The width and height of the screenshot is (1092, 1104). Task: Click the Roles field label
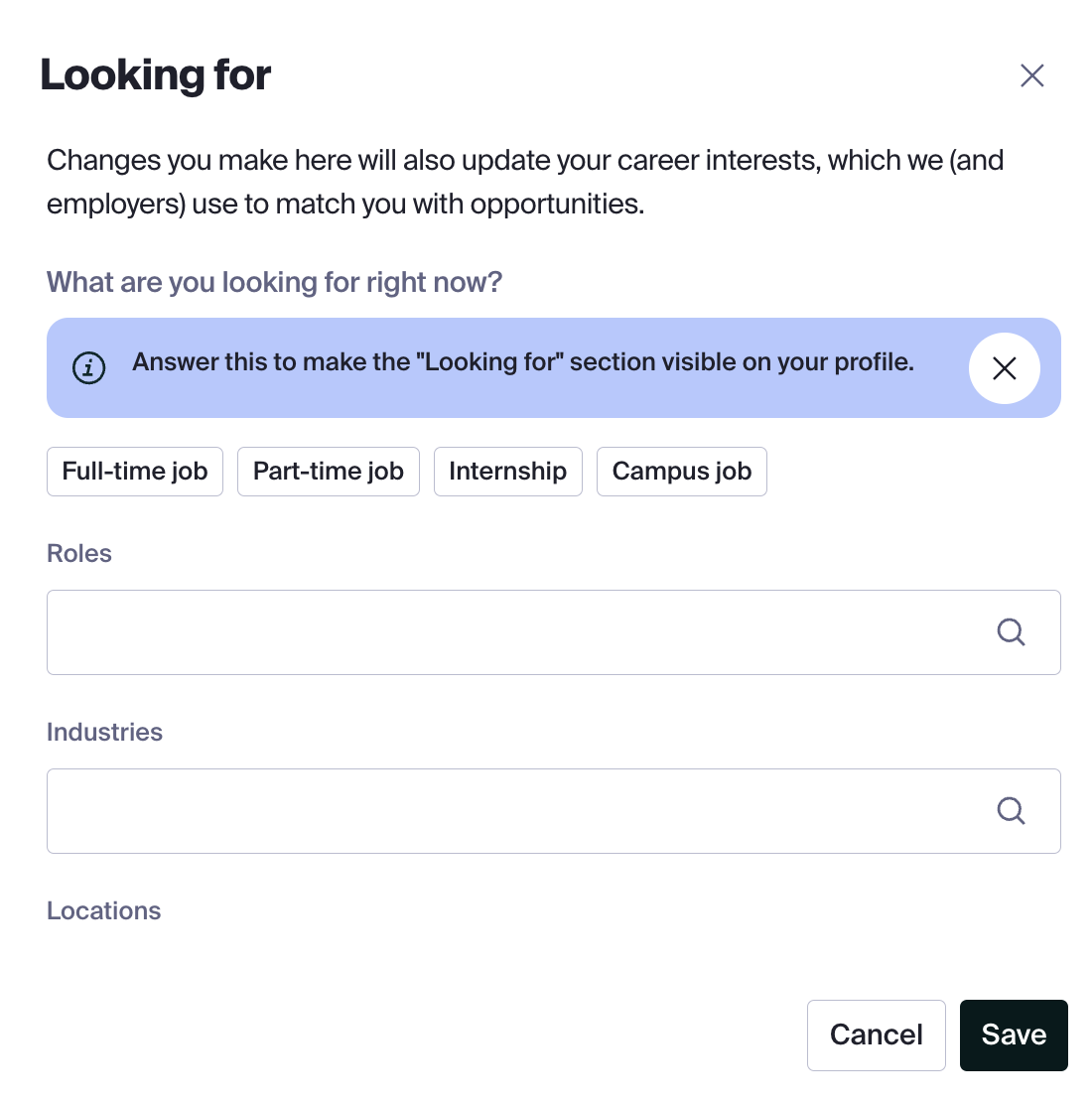78,553
